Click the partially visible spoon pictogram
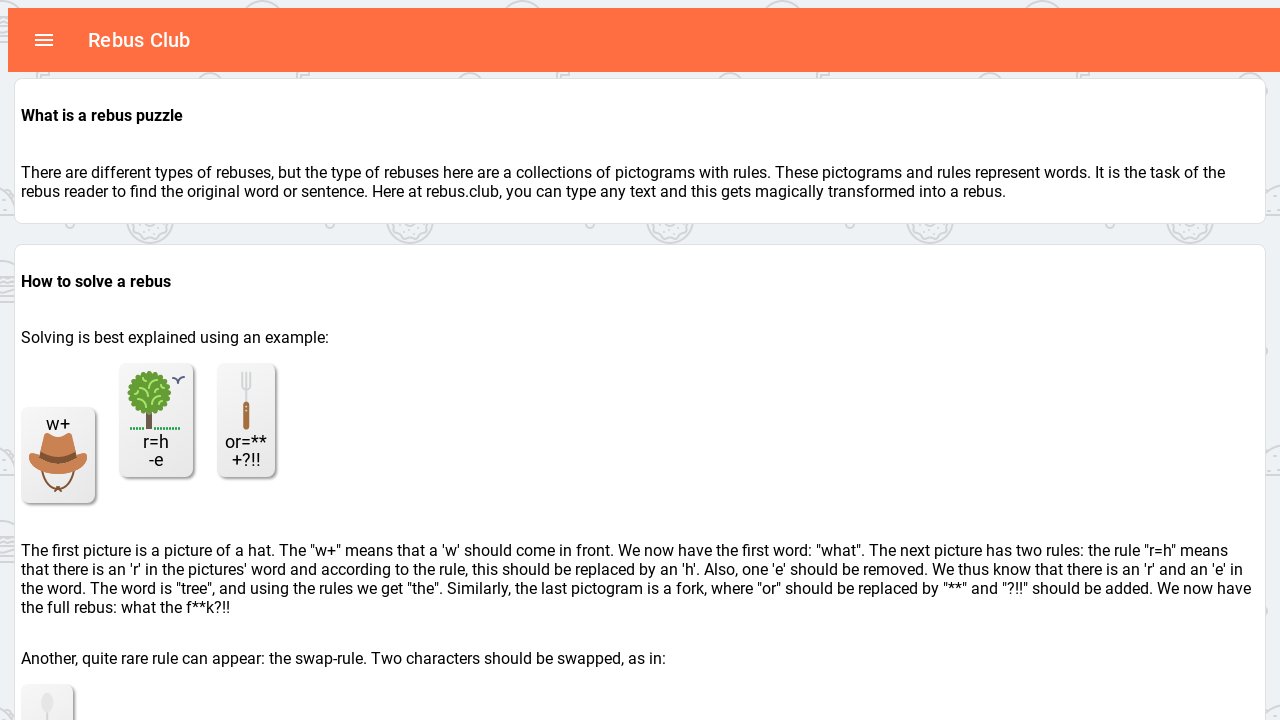The width and height of the screenshot is (1280, 720). [x=47, y=704]
